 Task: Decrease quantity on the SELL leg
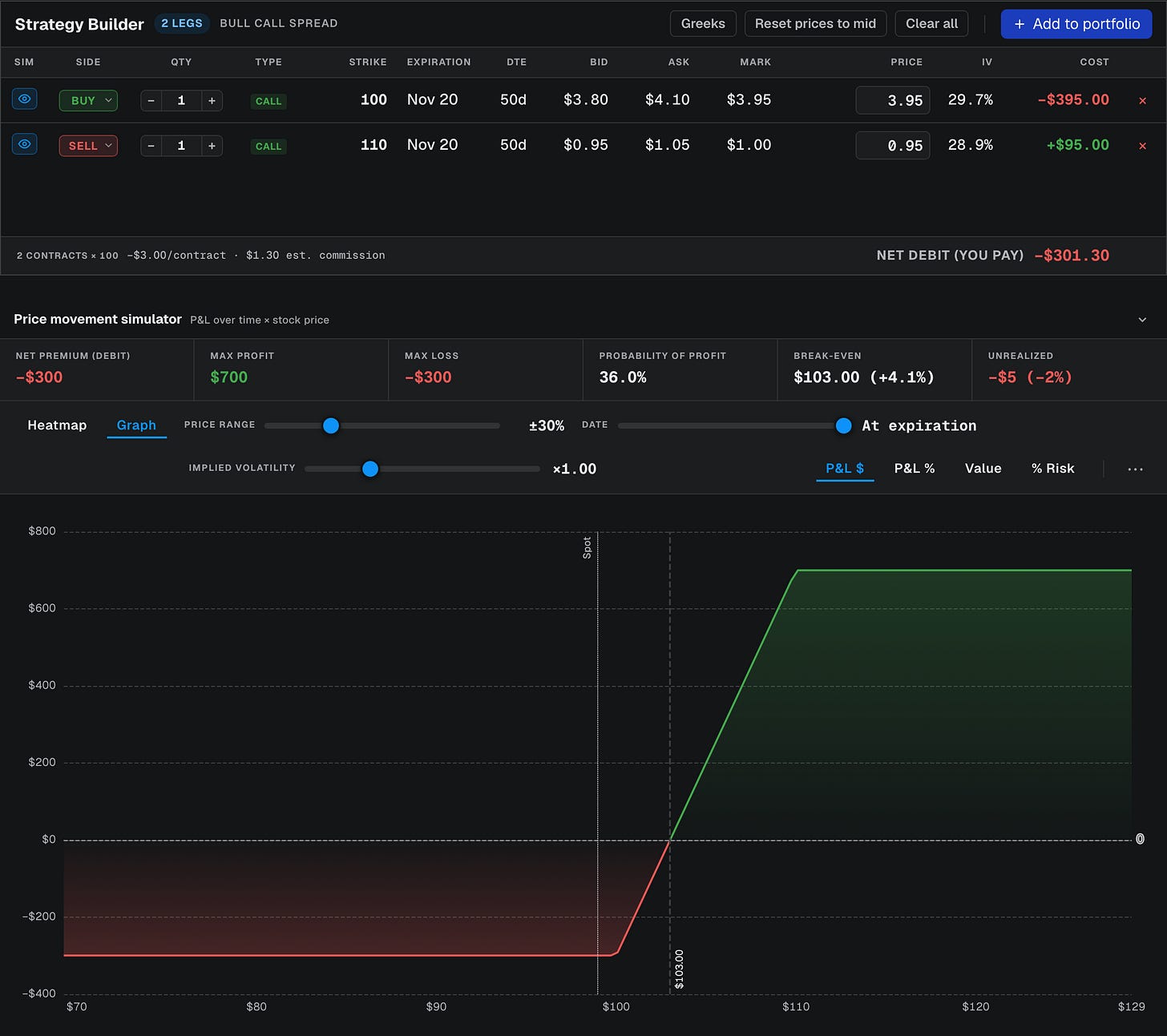point(151,145)
